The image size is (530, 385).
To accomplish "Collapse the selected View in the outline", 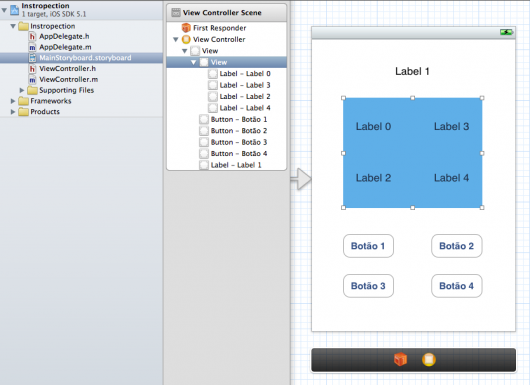I will pyautogui.click(x=193, y=62).
